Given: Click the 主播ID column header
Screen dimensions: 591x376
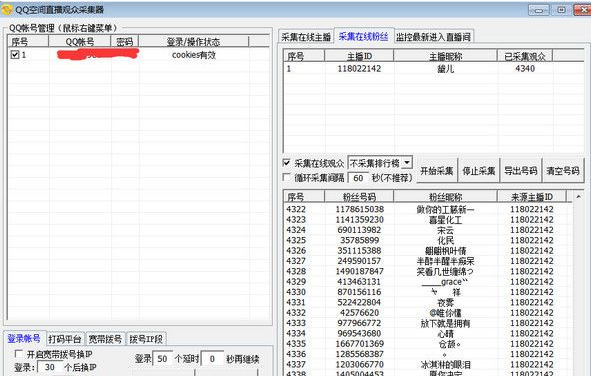Looking at the screenshot, I should pos(359,56).
